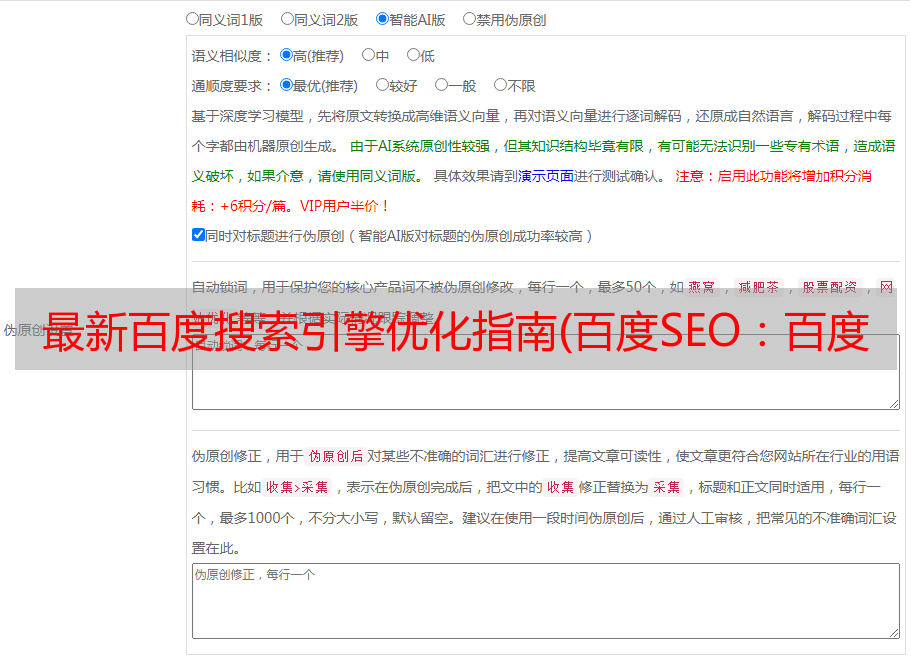Click into the 伪原创修正 textarea
Screen dimensions: 911x658
click(546, 601)
